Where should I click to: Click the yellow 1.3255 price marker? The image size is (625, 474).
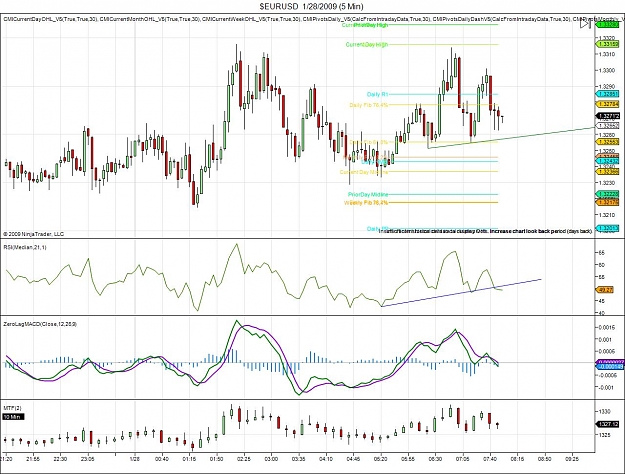pos(607,142)
